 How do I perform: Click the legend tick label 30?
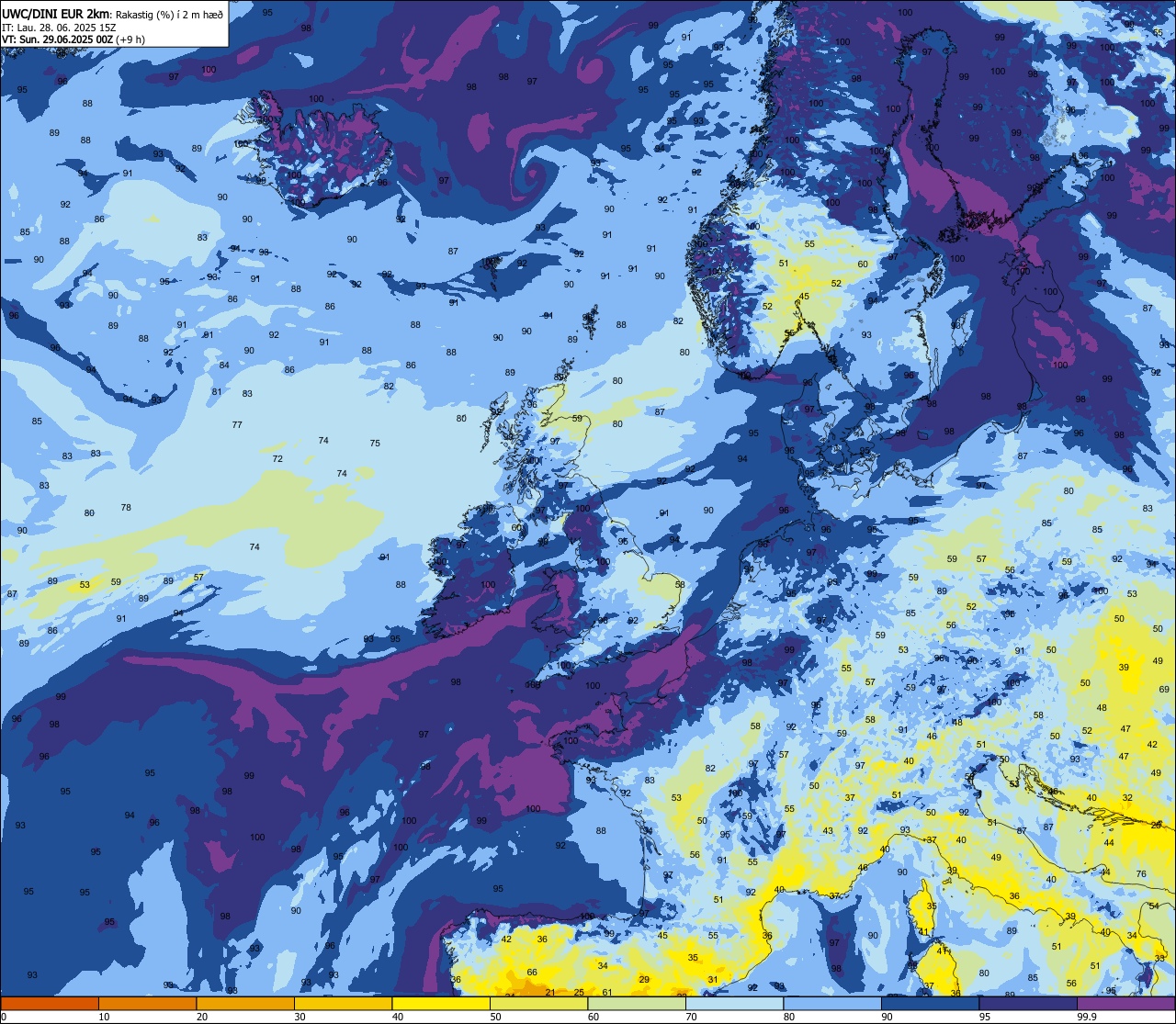(300, 1017)
